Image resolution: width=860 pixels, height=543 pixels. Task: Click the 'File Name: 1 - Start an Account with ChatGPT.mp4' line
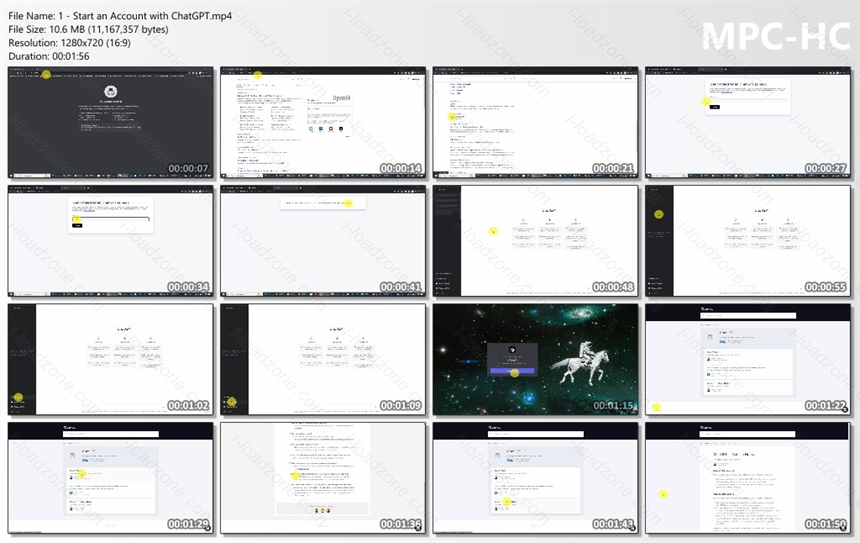(120, 16)
